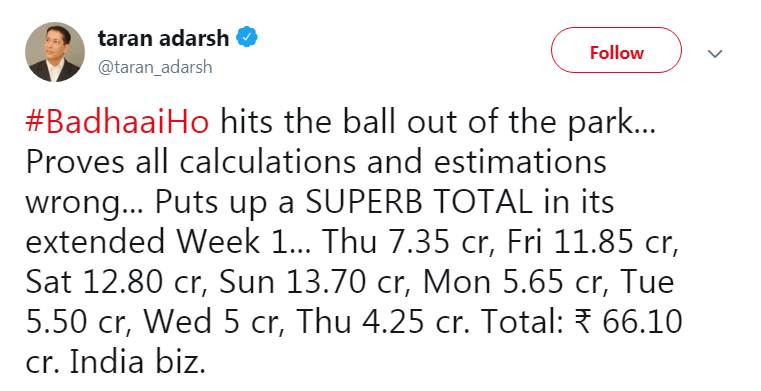
Task: Click the @taran_adarsh handle
Action: [x=155, y=66]
